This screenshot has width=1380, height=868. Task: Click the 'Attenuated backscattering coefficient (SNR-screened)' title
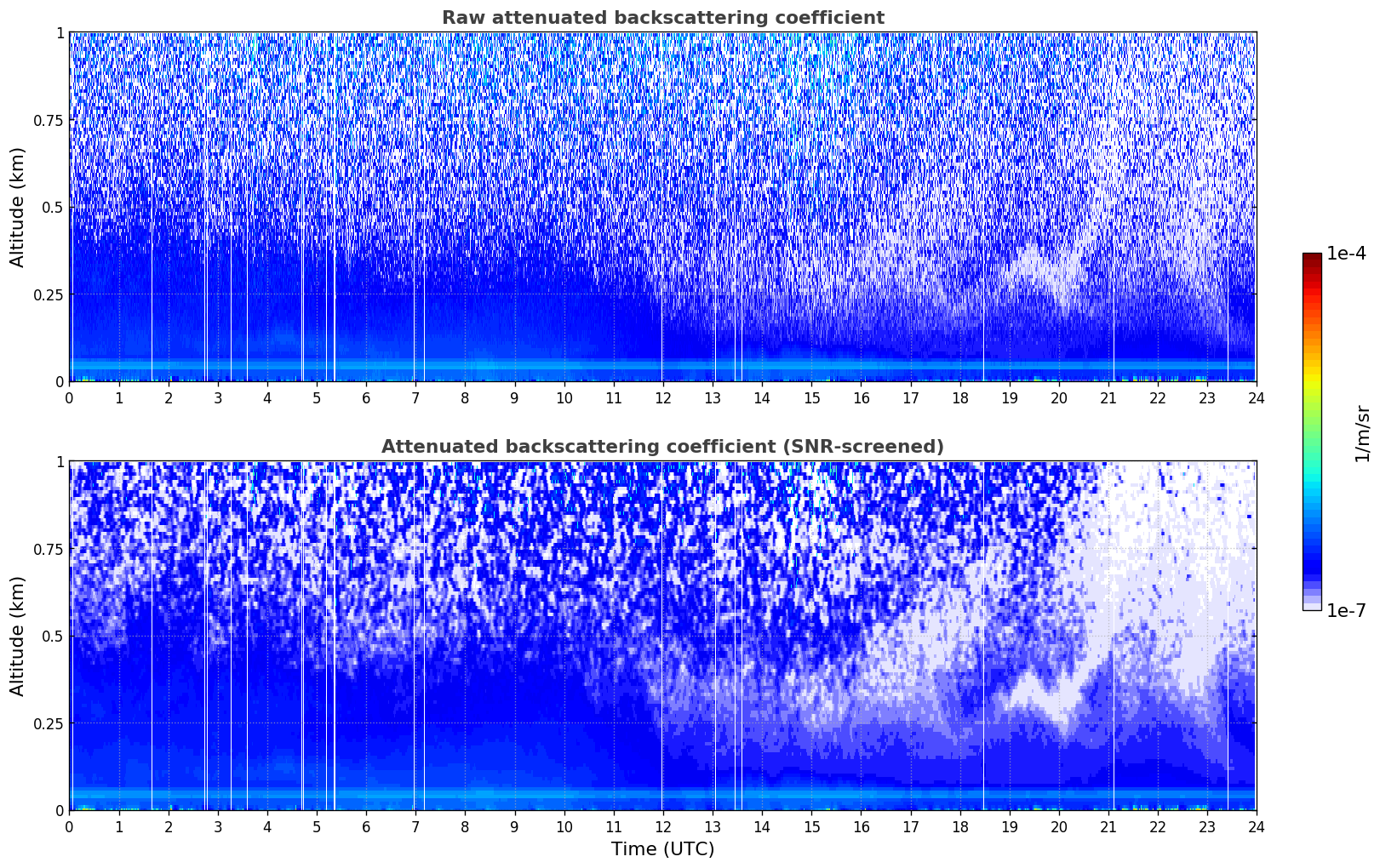coord(662,447)
